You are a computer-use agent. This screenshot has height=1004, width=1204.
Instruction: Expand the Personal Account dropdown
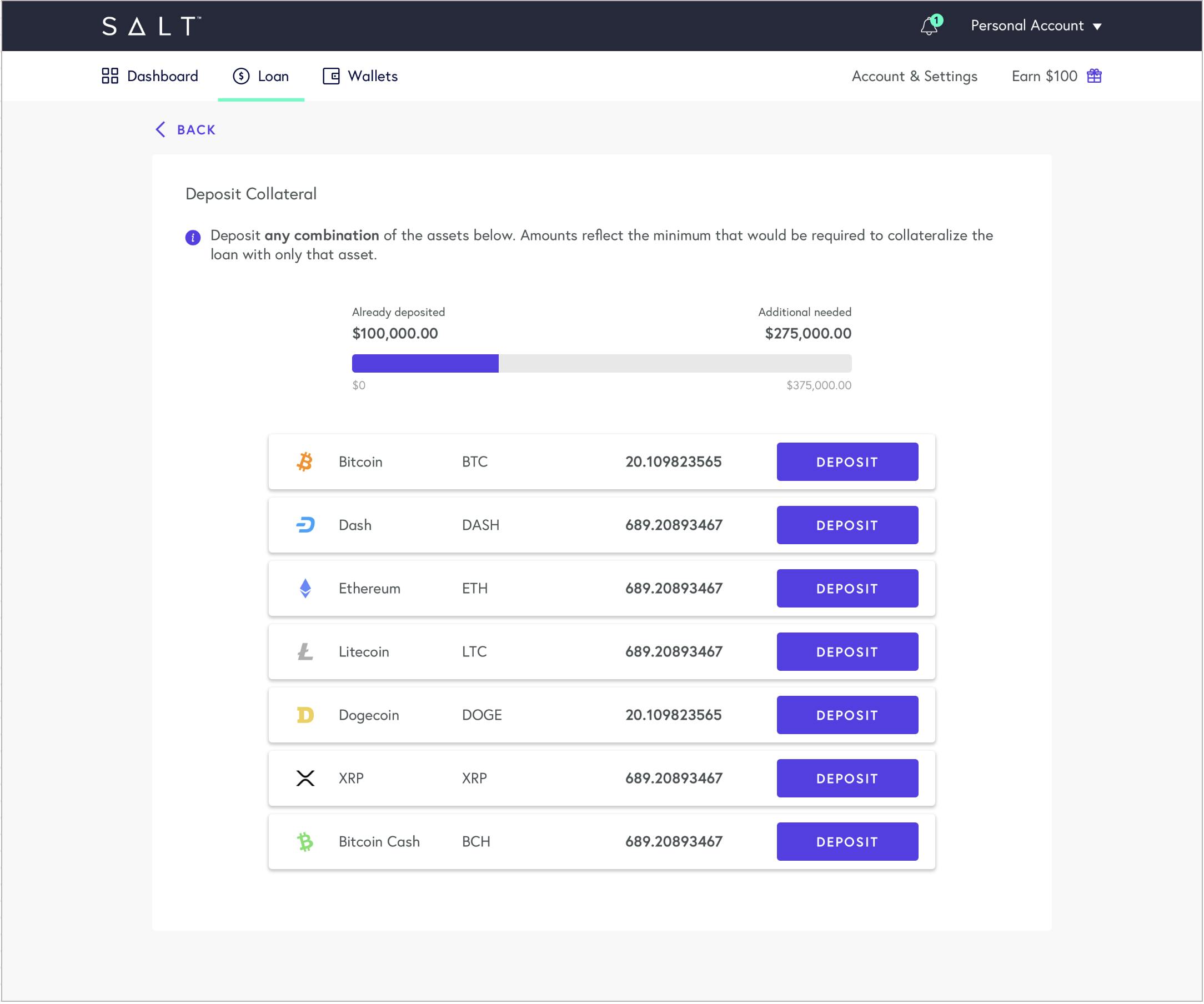[1036, 26]
